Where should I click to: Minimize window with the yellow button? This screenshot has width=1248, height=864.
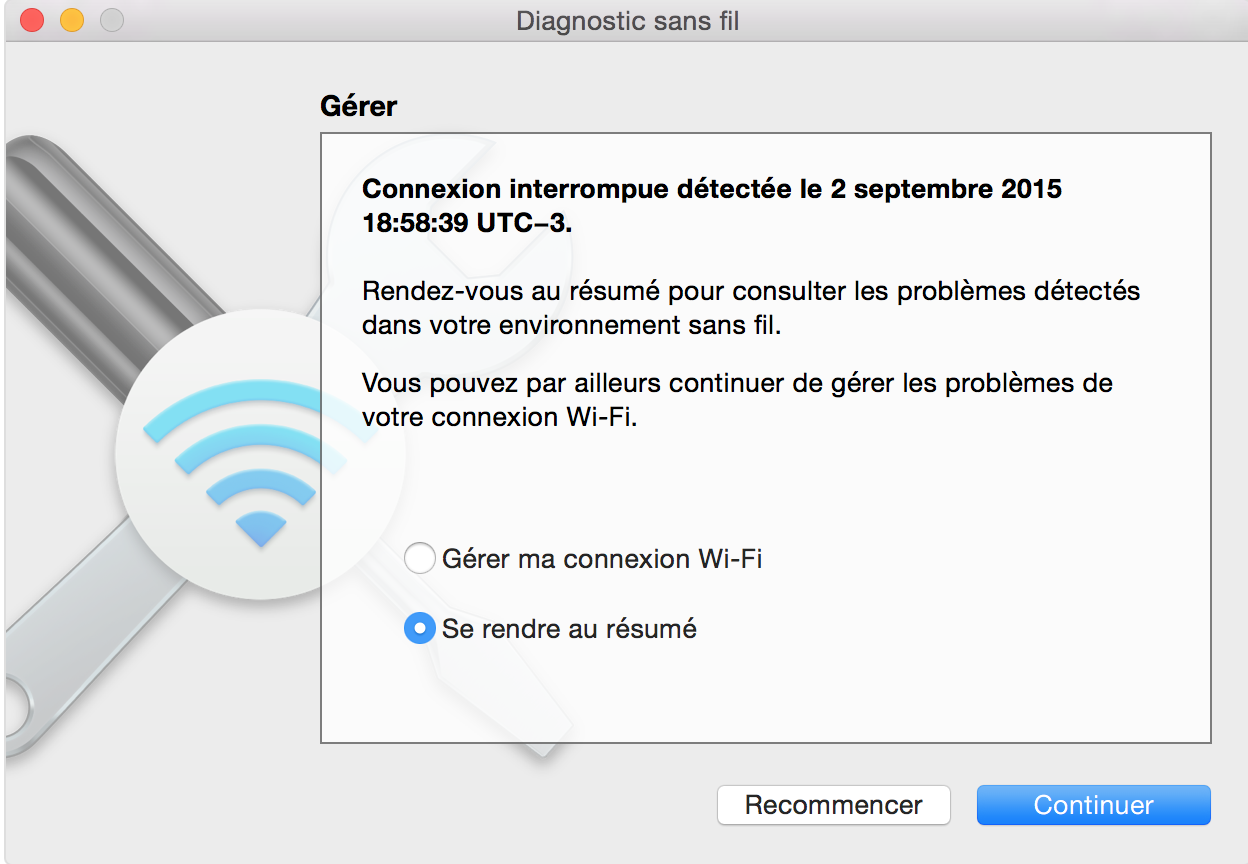72,20
